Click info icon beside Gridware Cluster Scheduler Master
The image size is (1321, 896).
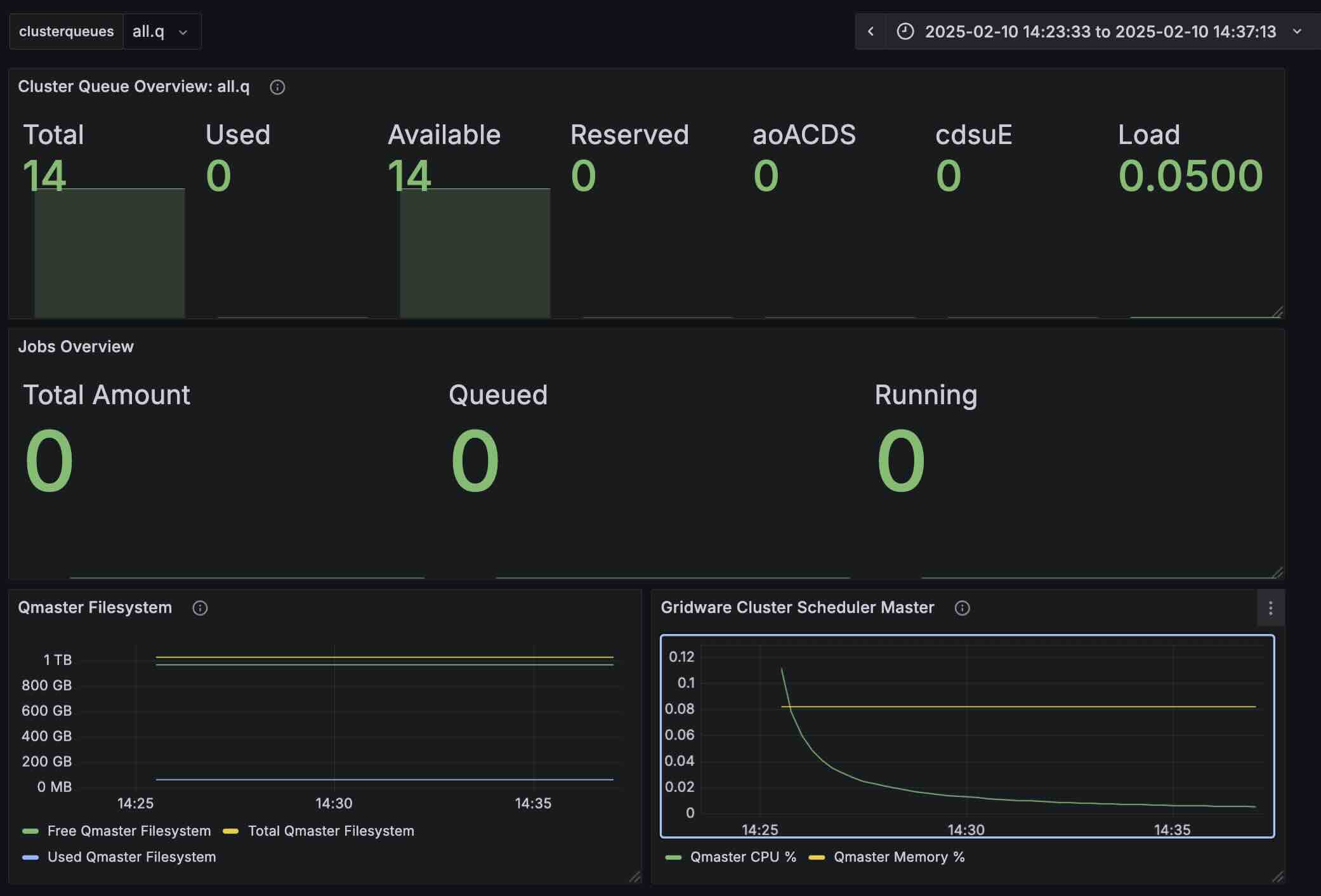click(x=962, y=608)
